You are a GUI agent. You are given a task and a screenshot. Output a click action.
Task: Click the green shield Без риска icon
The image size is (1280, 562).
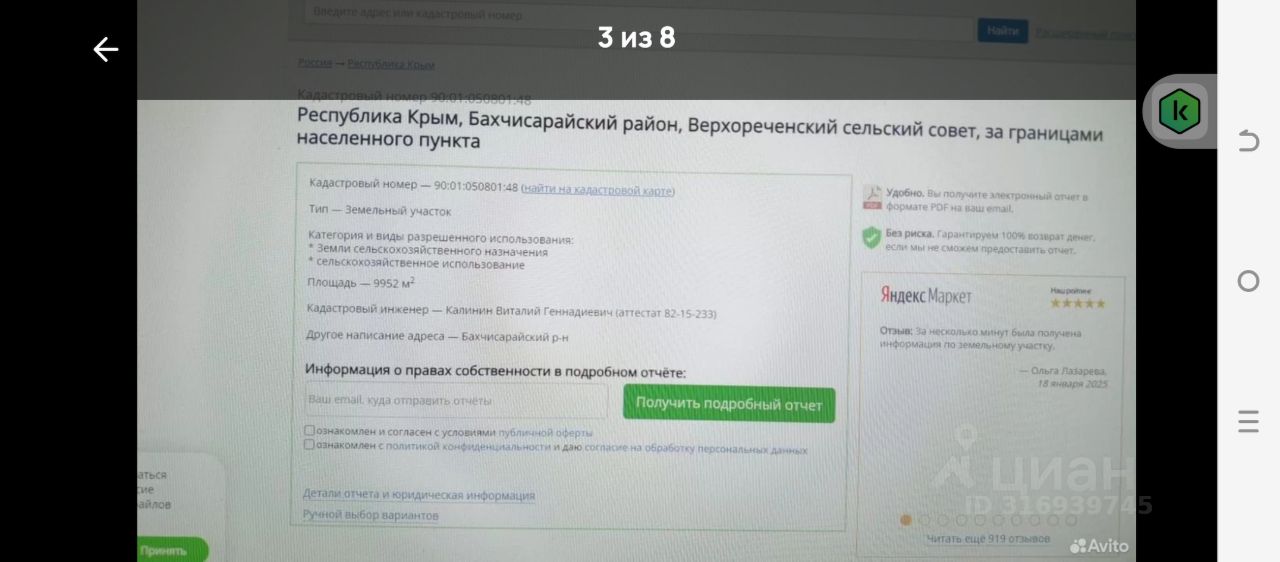(870, 237)
